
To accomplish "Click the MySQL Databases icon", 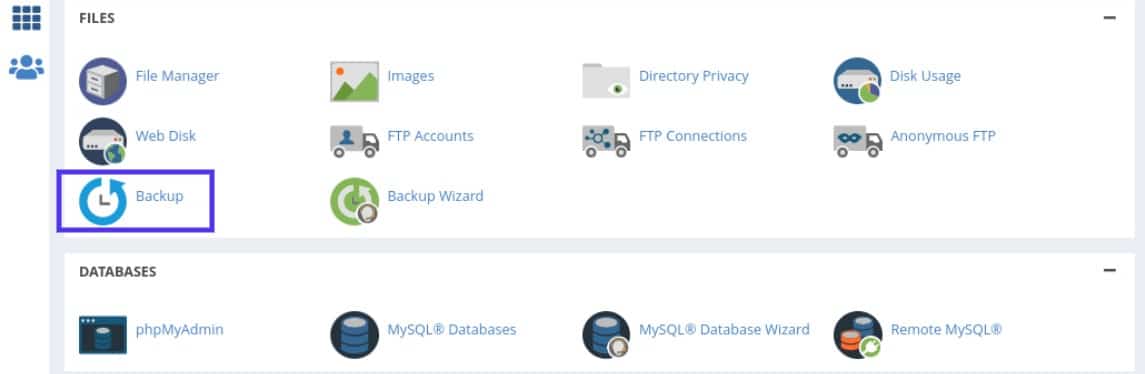I will (354, 335).
